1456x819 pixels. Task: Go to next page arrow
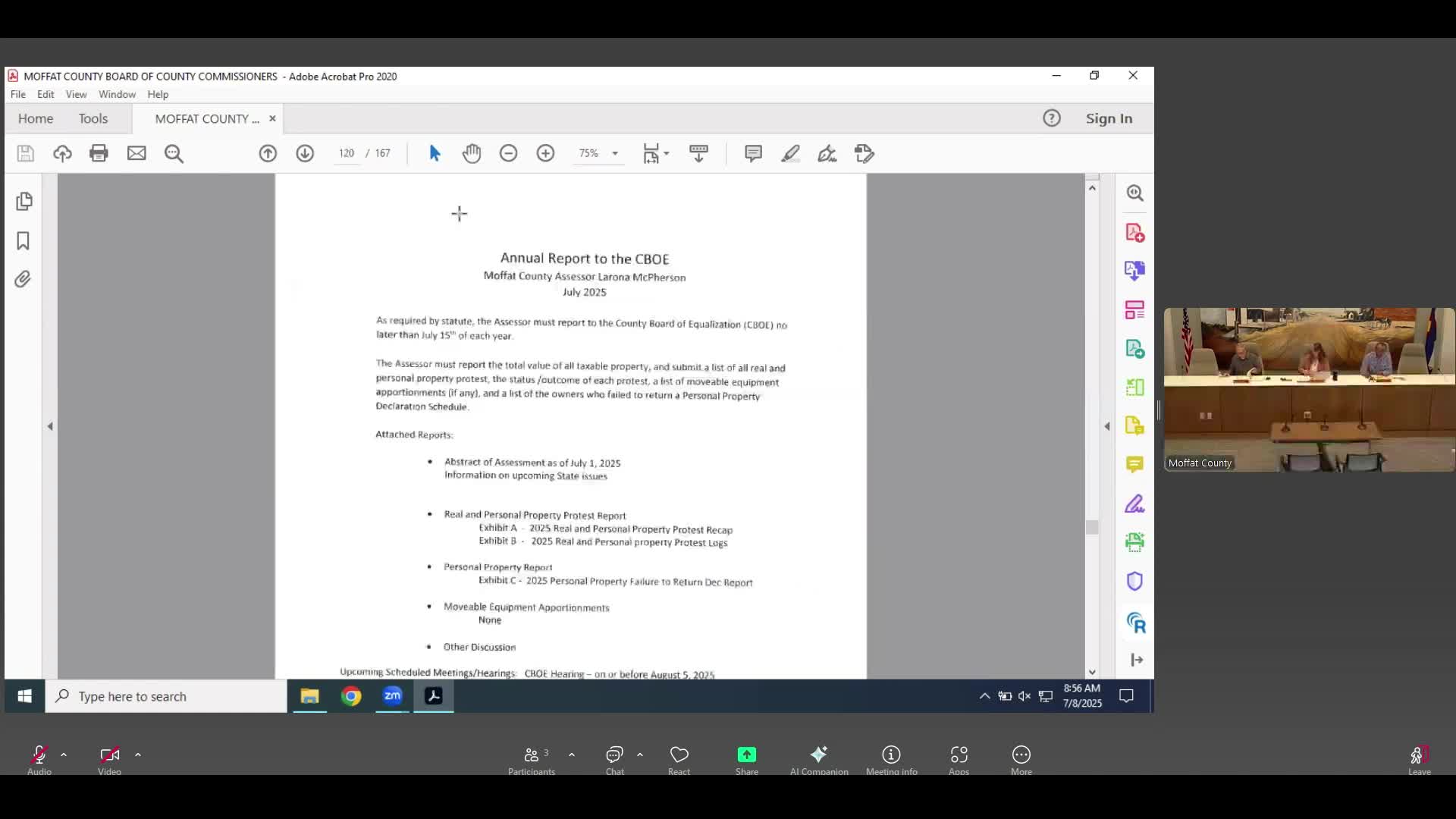coord(305,153)
